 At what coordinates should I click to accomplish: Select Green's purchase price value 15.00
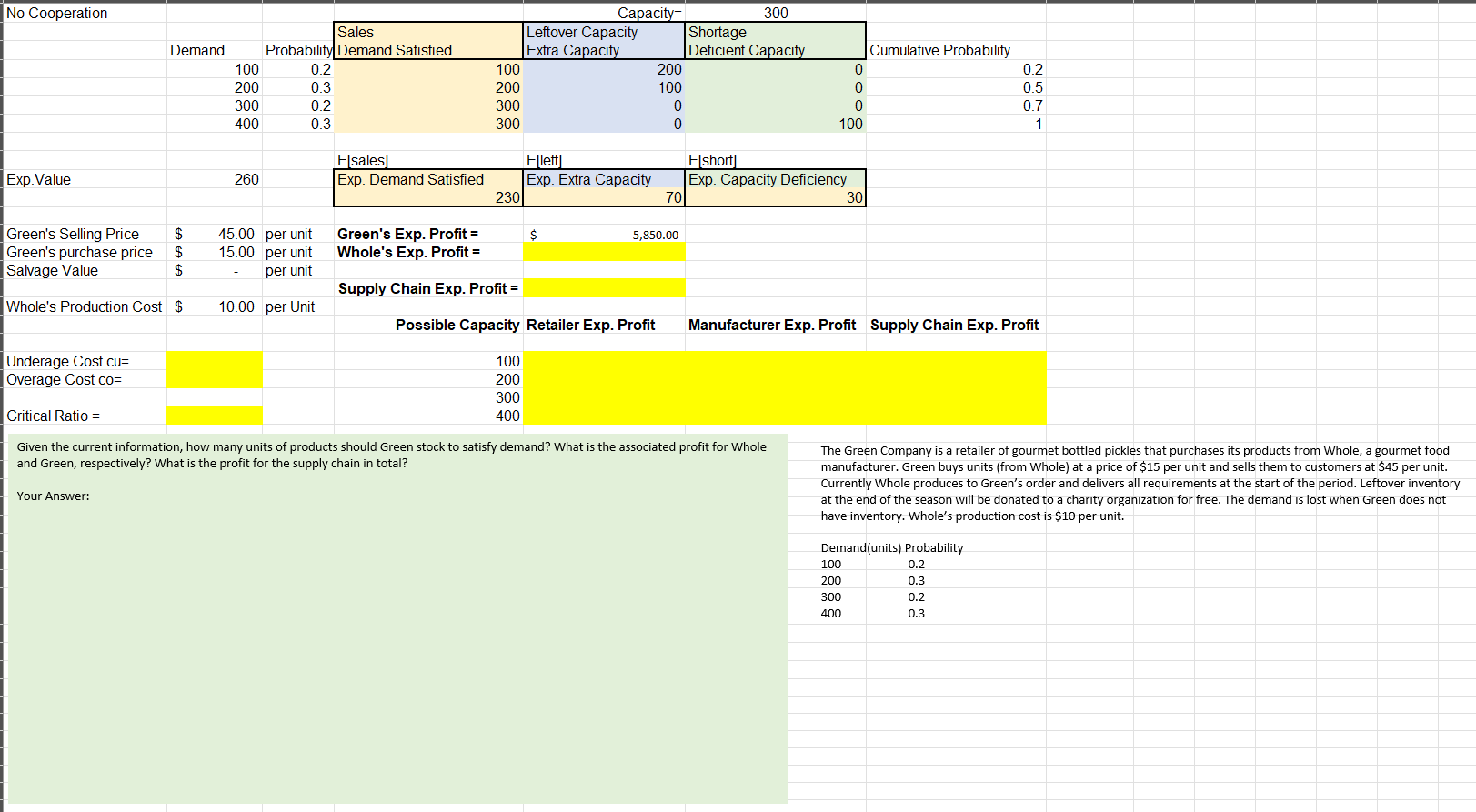pyautogui.click(x=215, y=252)
